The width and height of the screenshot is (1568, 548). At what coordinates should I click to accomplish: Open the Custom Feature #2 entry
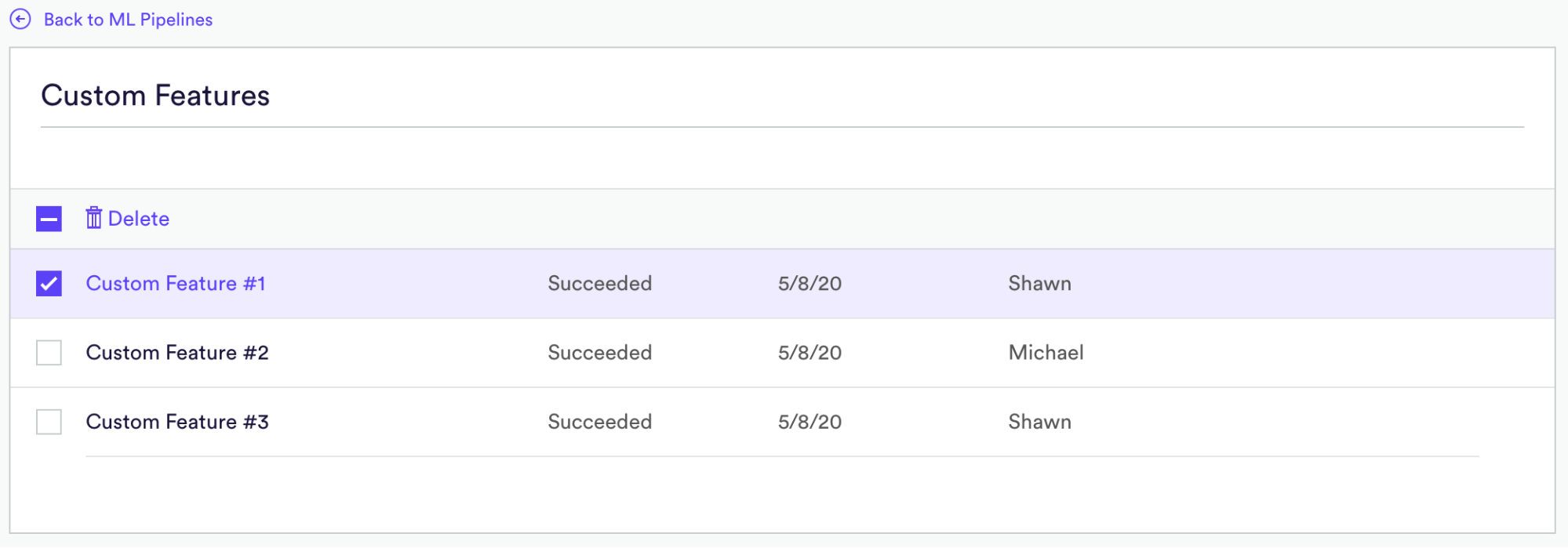tap(177, 353)
